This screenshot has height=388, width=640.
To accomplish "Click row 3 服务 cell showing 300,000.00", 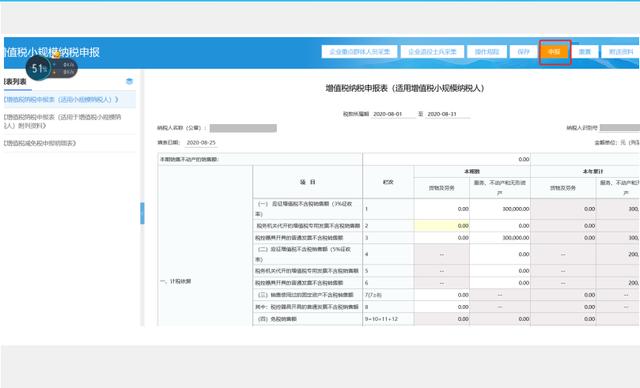I will pos(500,237).
